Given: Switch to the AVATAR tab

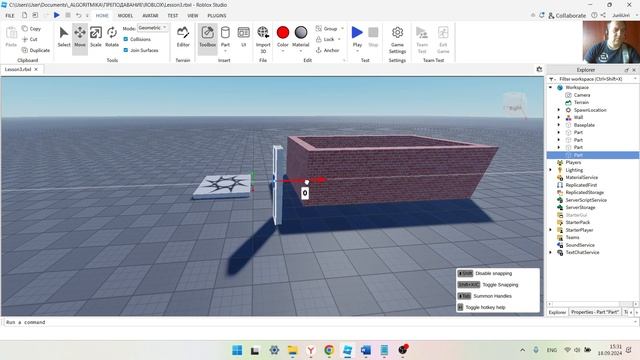Looking at the screenshot, I should (x=150, y=16).
